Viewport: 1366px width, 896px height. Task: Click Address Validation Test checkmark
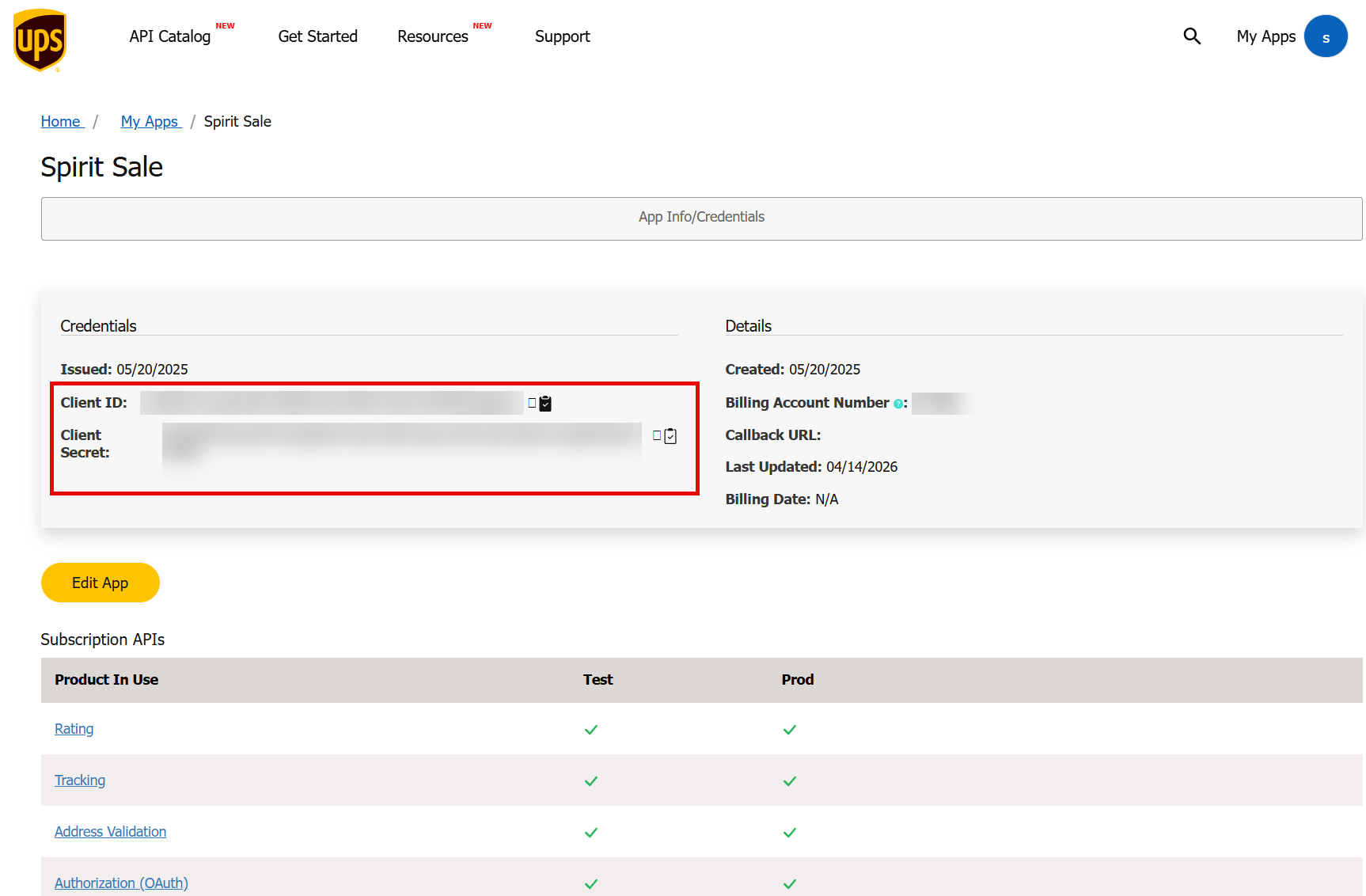tap(591, 833)
